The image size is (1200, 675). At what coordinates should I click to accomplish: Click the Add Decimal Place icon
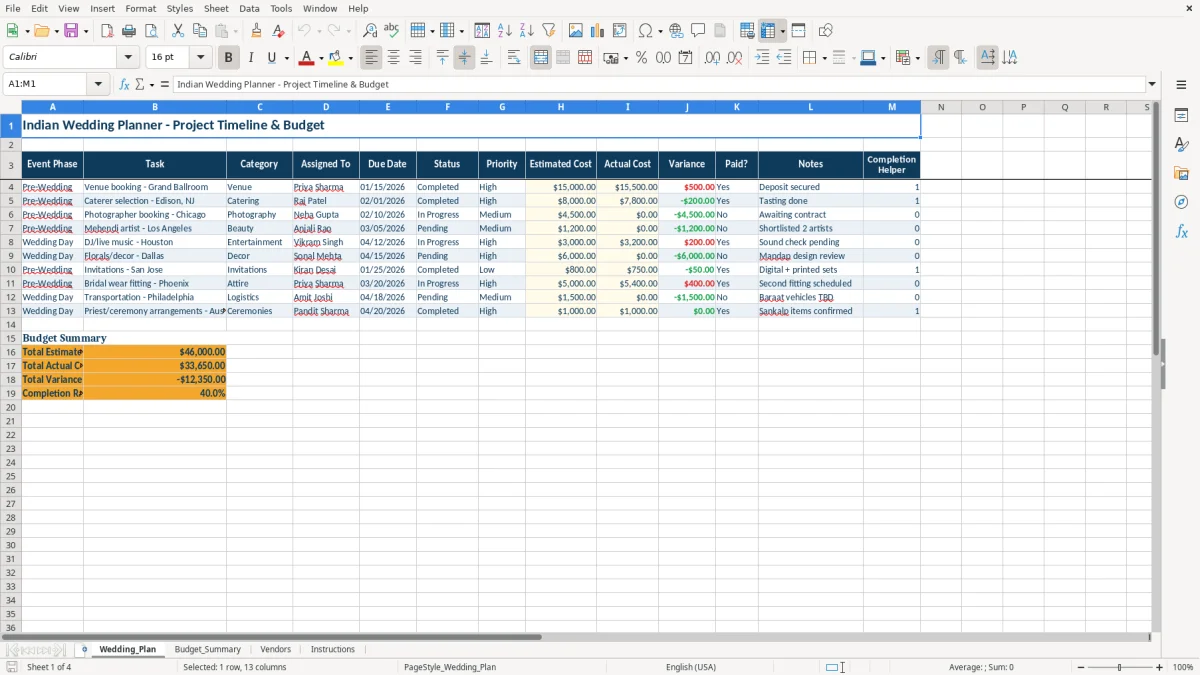pos(712,58)
